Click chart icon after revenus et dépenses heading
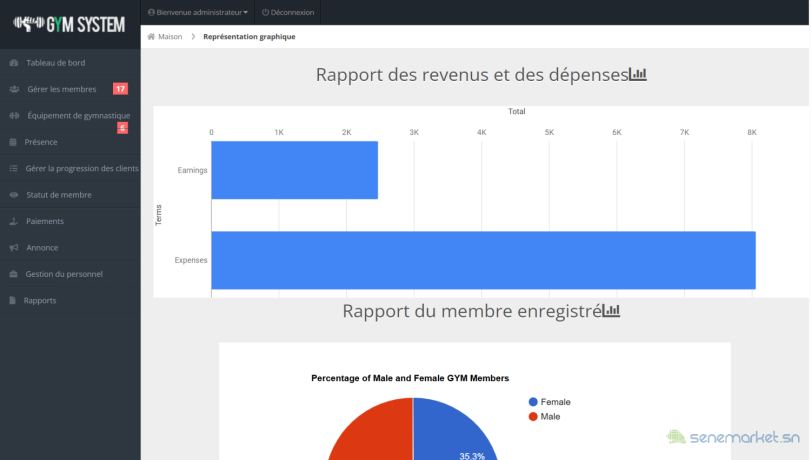Viewport: 811px width, 460px height. 638,75
